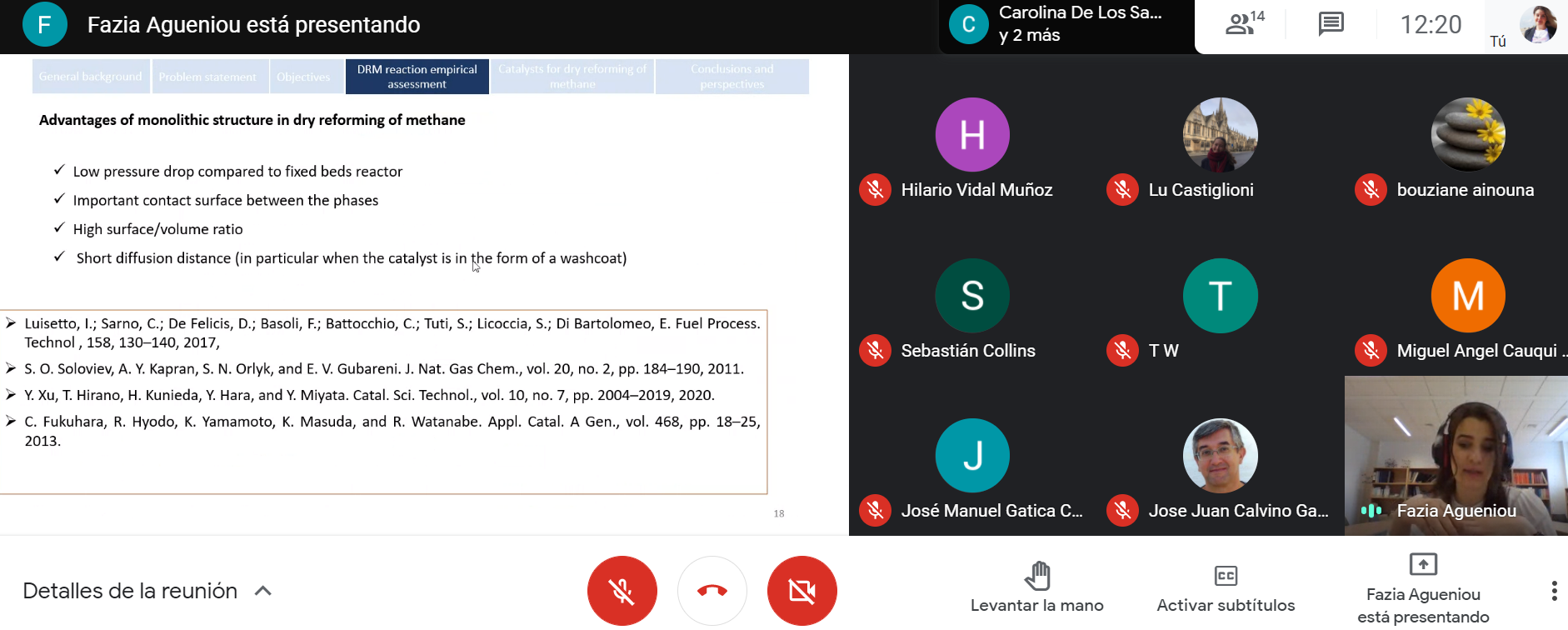The height and width of the screenshot is (630, 1568).
Task: Click the General background slide tab
Action: click(91, 77)
